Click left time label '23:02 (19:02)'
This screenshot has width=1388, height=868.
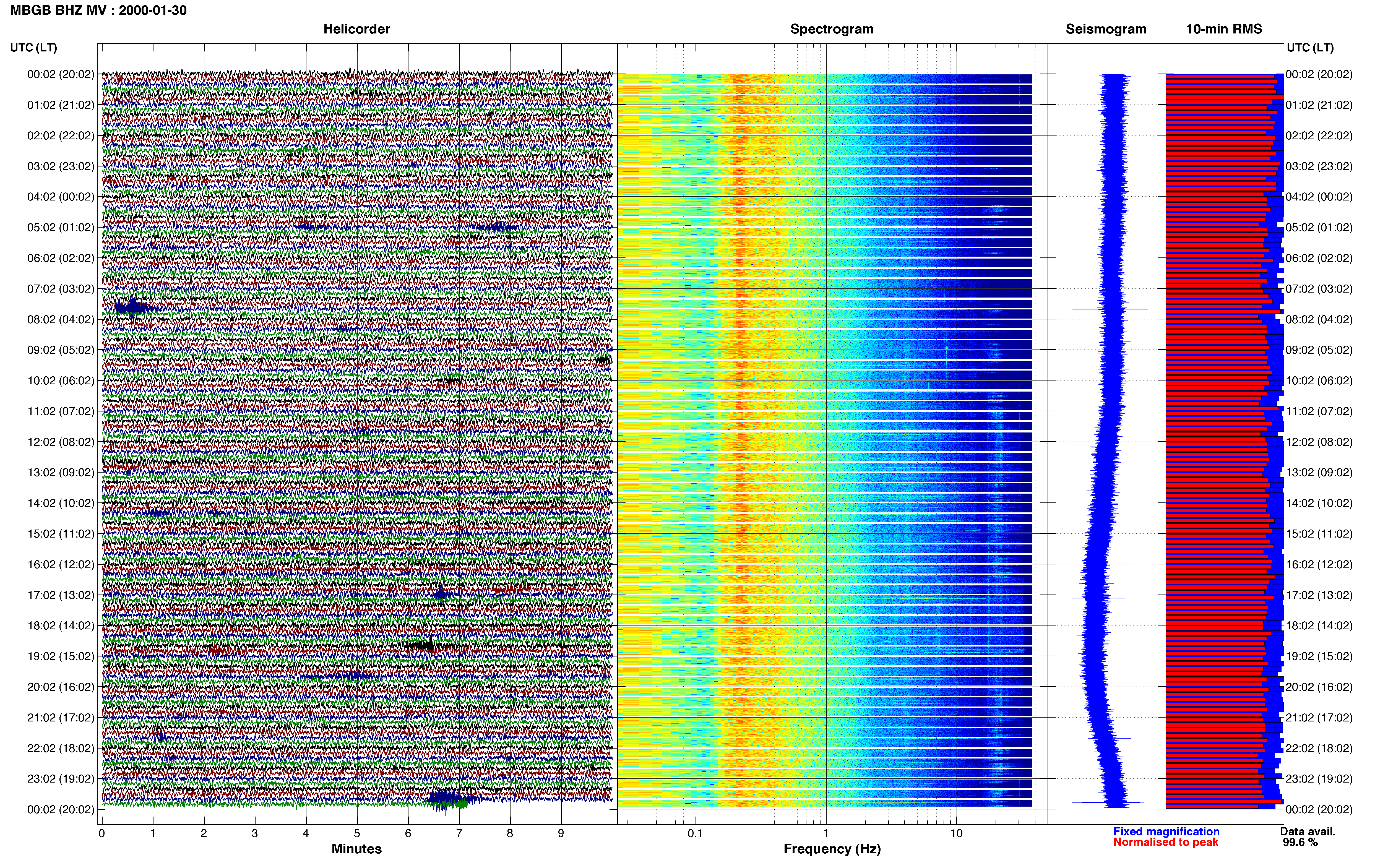point(61,779)
